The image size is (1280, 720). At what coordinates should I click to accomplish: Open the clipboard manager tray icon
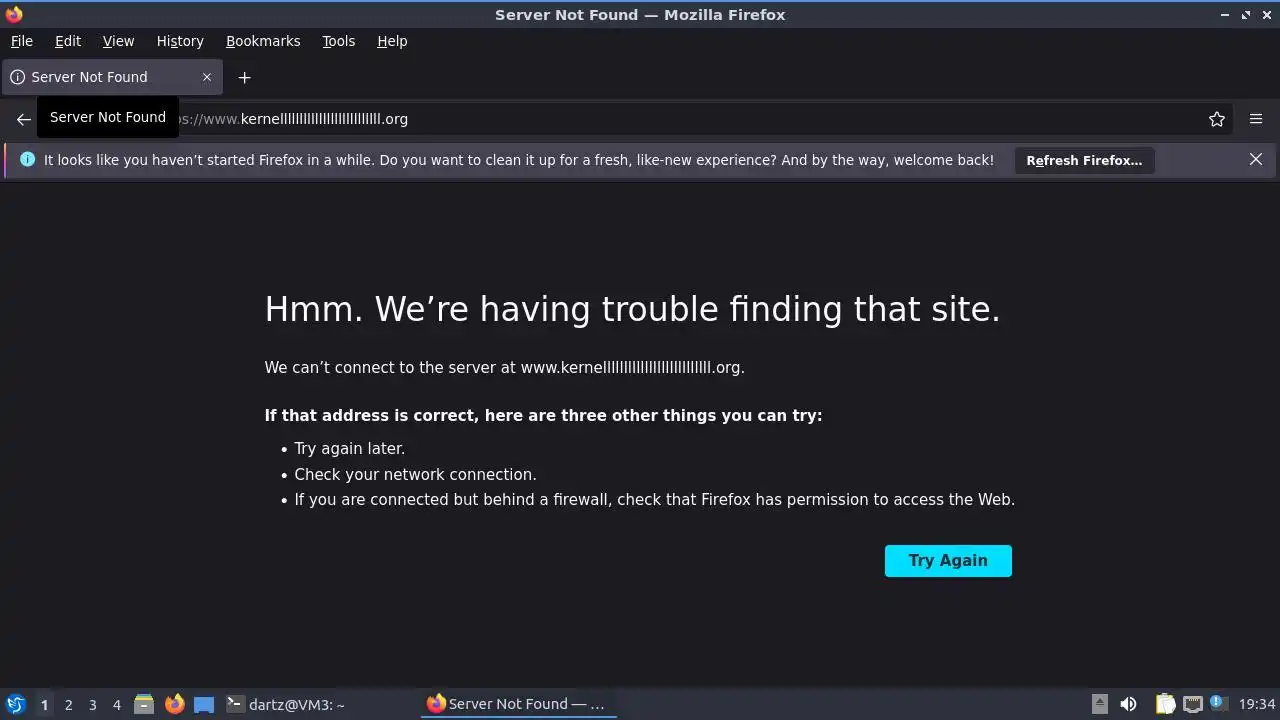click(x=1165, y=704)
